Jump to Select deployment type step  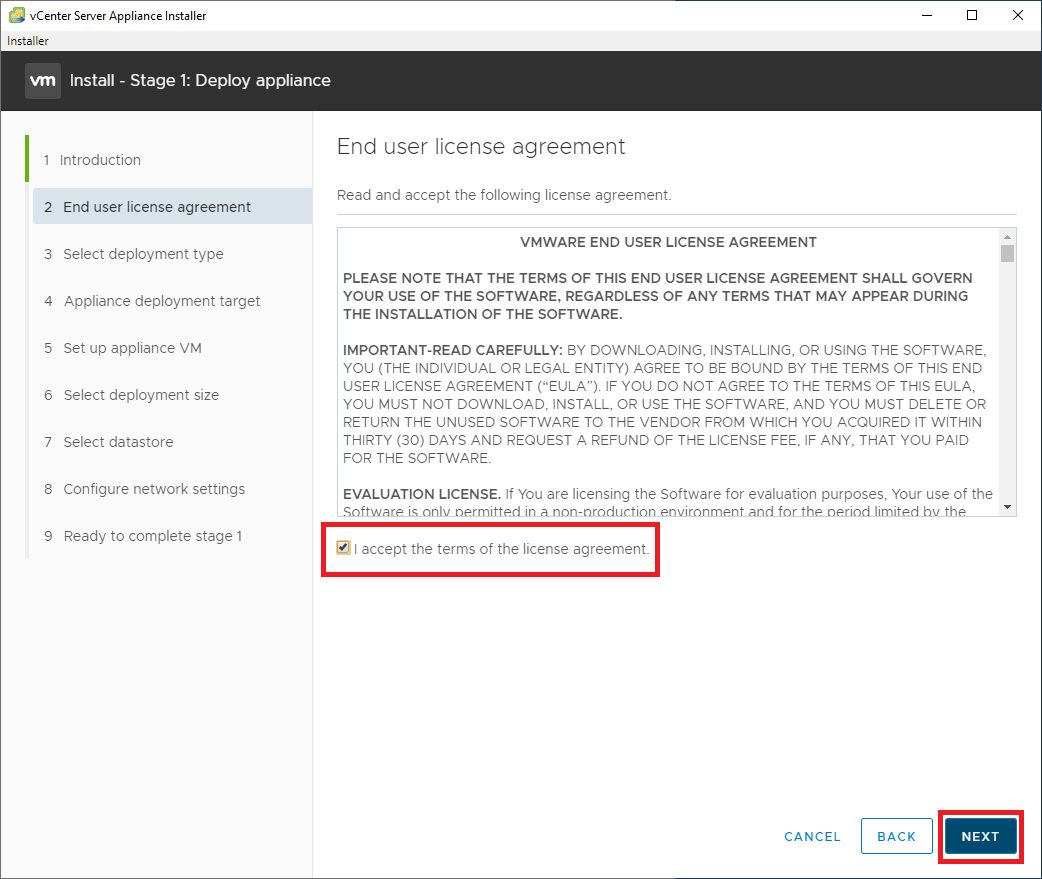pos(143,254)
